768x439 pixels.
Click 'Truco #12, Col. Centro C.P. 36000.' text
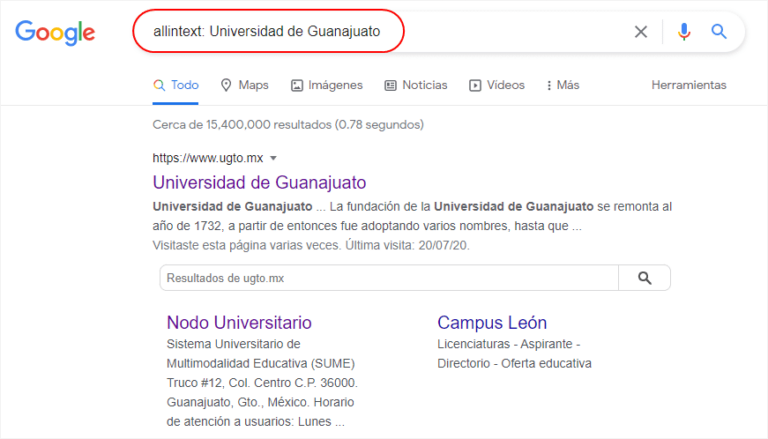click(x=262, y=383)
